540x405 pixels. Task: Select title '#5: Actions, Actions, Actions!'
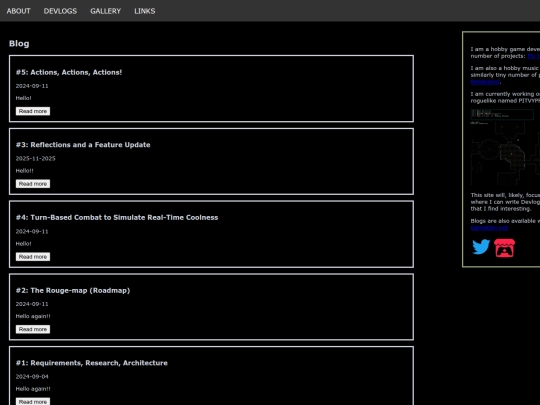click(x=69, y=72)
